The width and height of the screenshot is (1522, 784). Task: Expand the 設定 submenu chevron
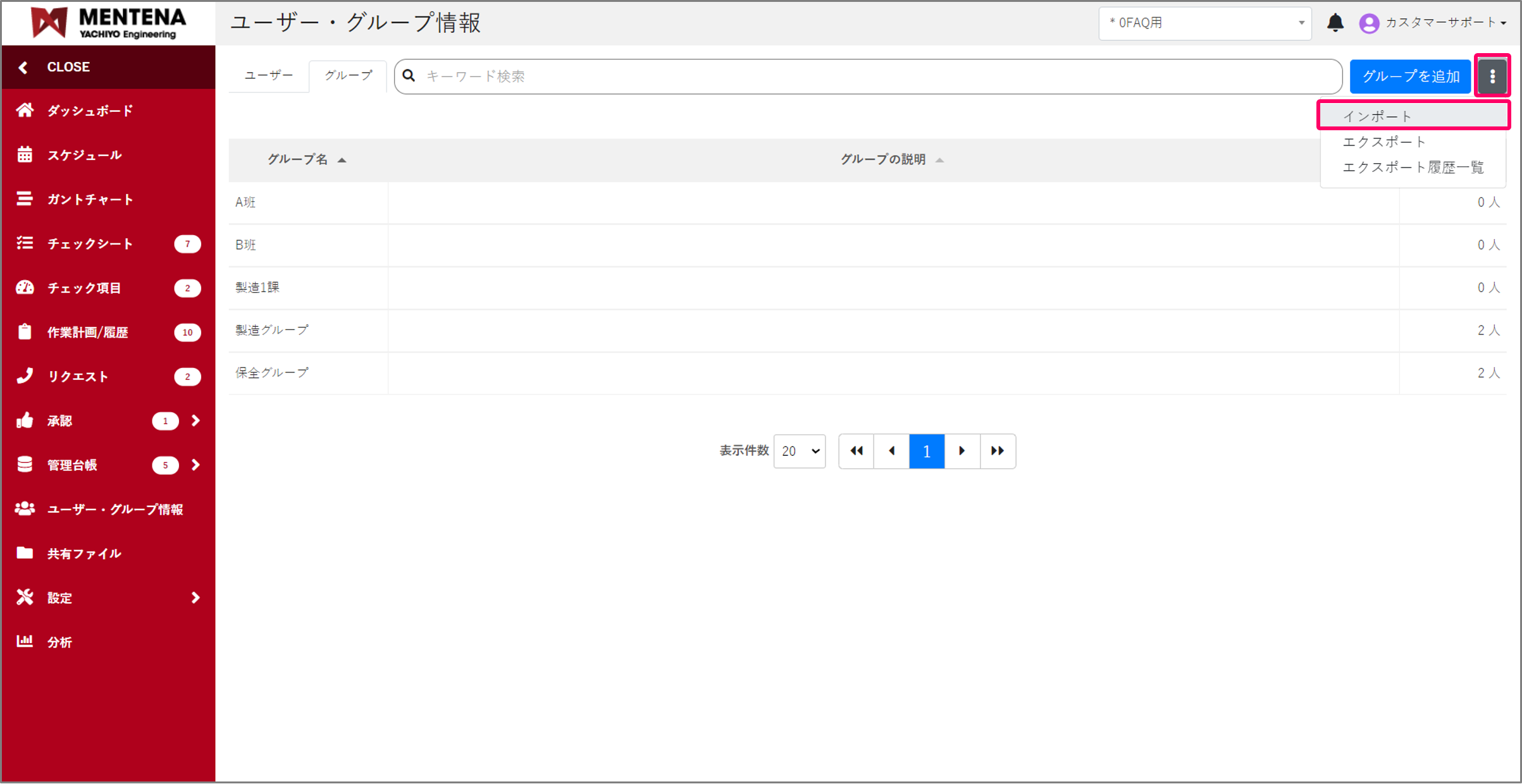195,597
